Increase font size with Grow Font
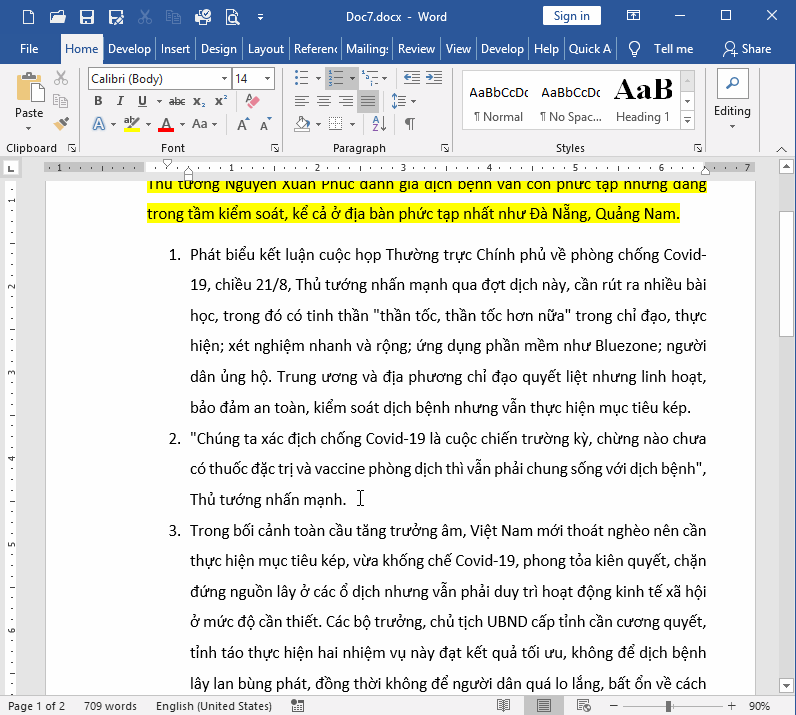The width and height of the screenshot is (796, 715). click(x=243, y=124)
